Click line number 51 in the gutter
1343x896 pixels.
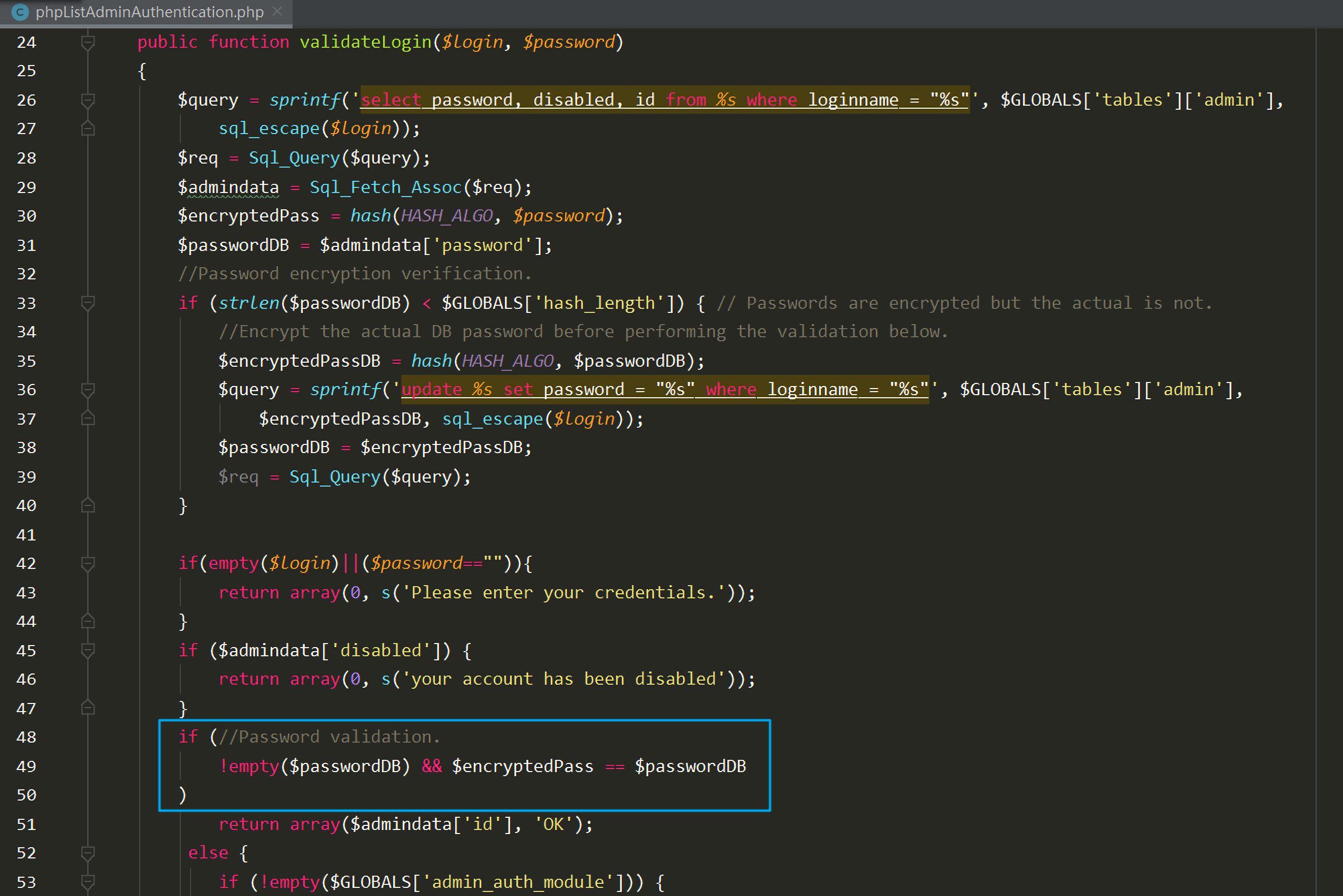pos(26,824)
